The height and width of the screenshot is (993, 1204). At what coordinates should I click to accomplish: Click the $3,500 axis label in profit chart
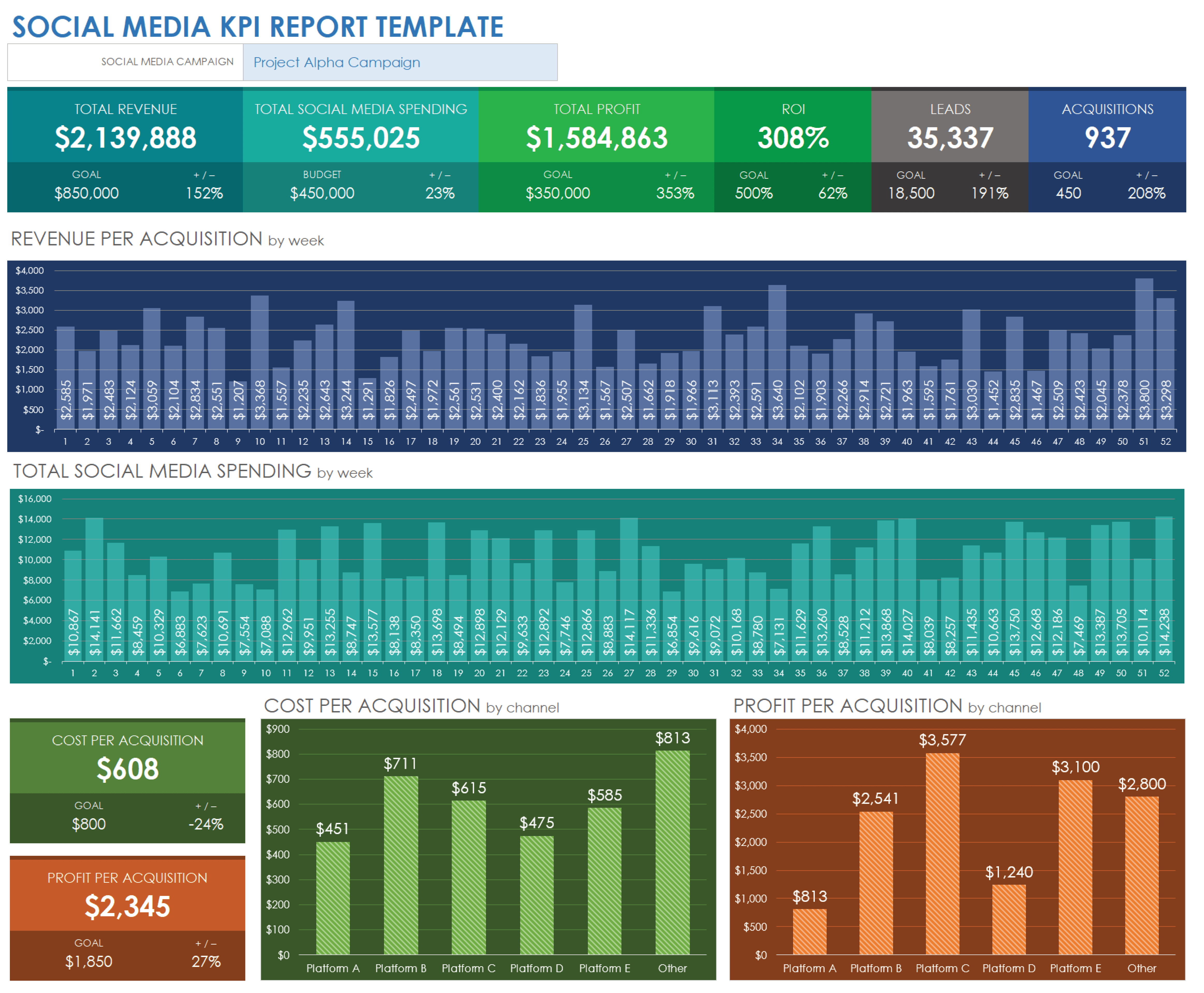coord(750,757)
